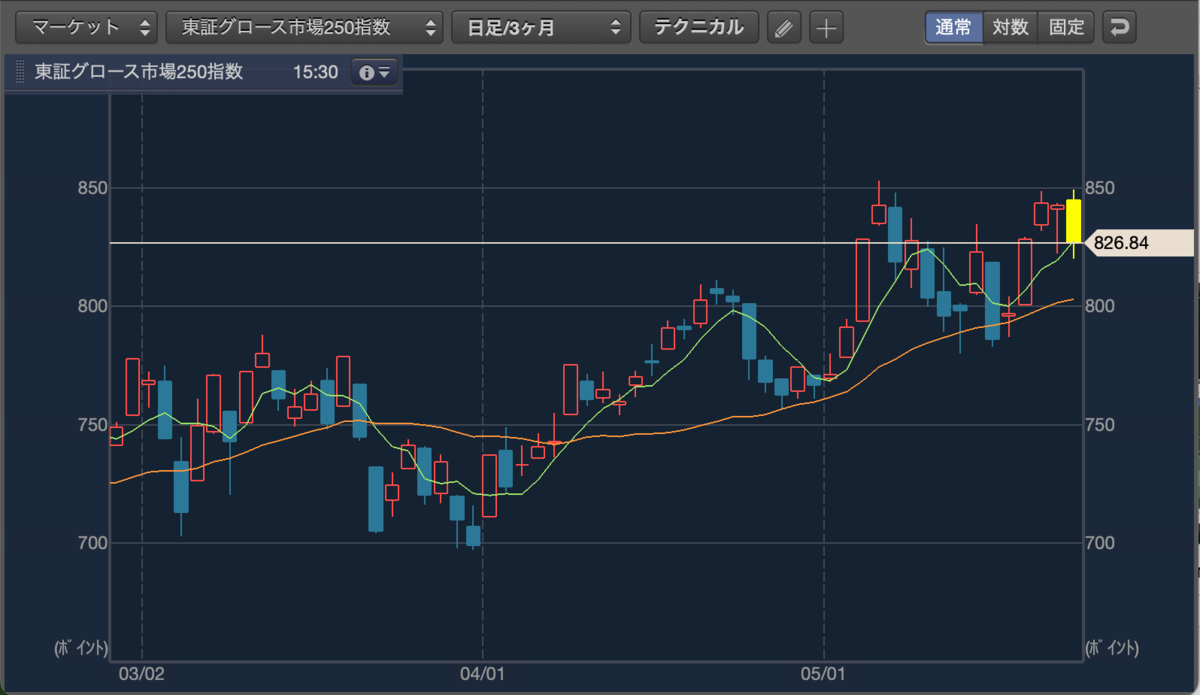Click the return arrow reset icon
This screenshot has width=1200, height=695.
[1119, 27]
